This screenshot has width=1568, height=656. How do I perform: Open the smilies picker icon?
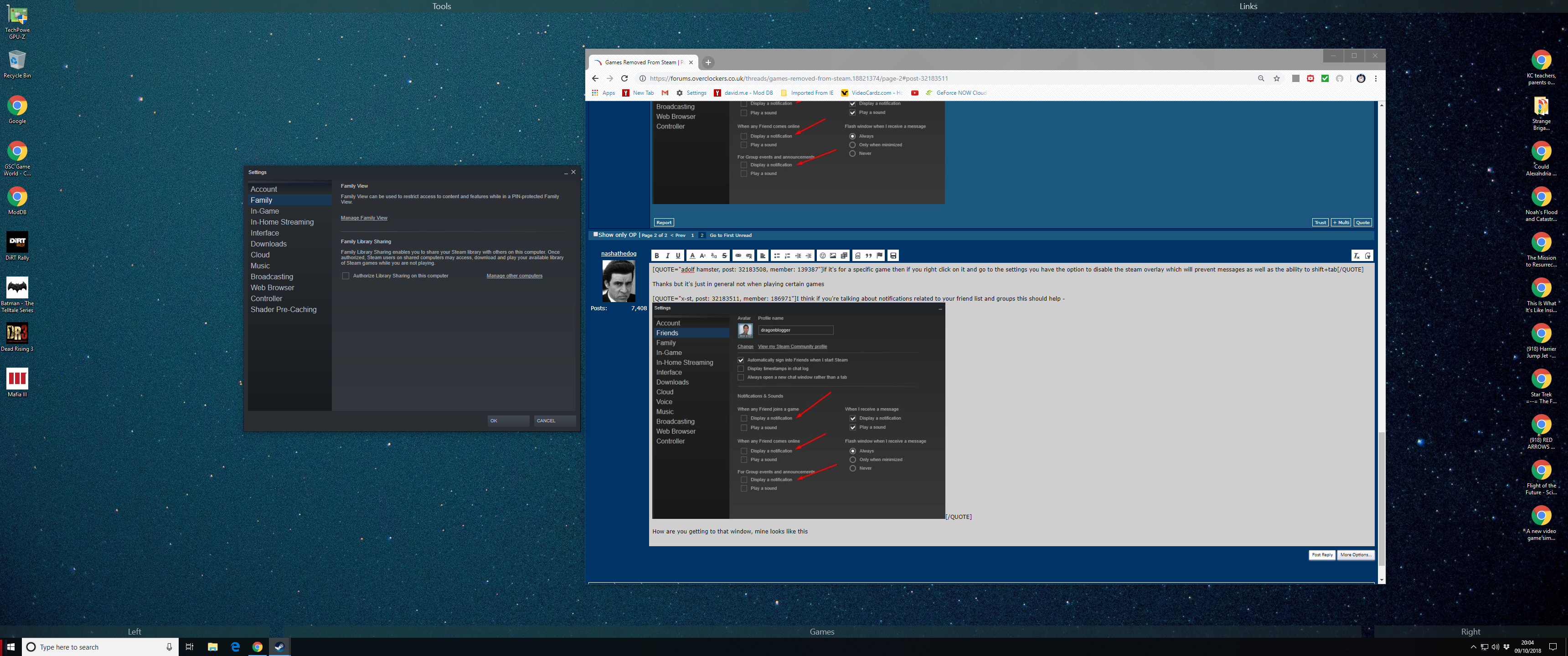click(x=823, y=256)
